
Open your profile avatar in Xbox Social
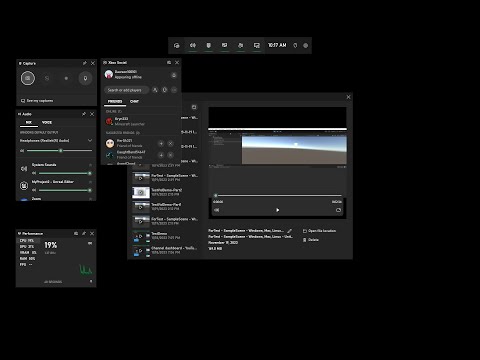click(109, 74)
